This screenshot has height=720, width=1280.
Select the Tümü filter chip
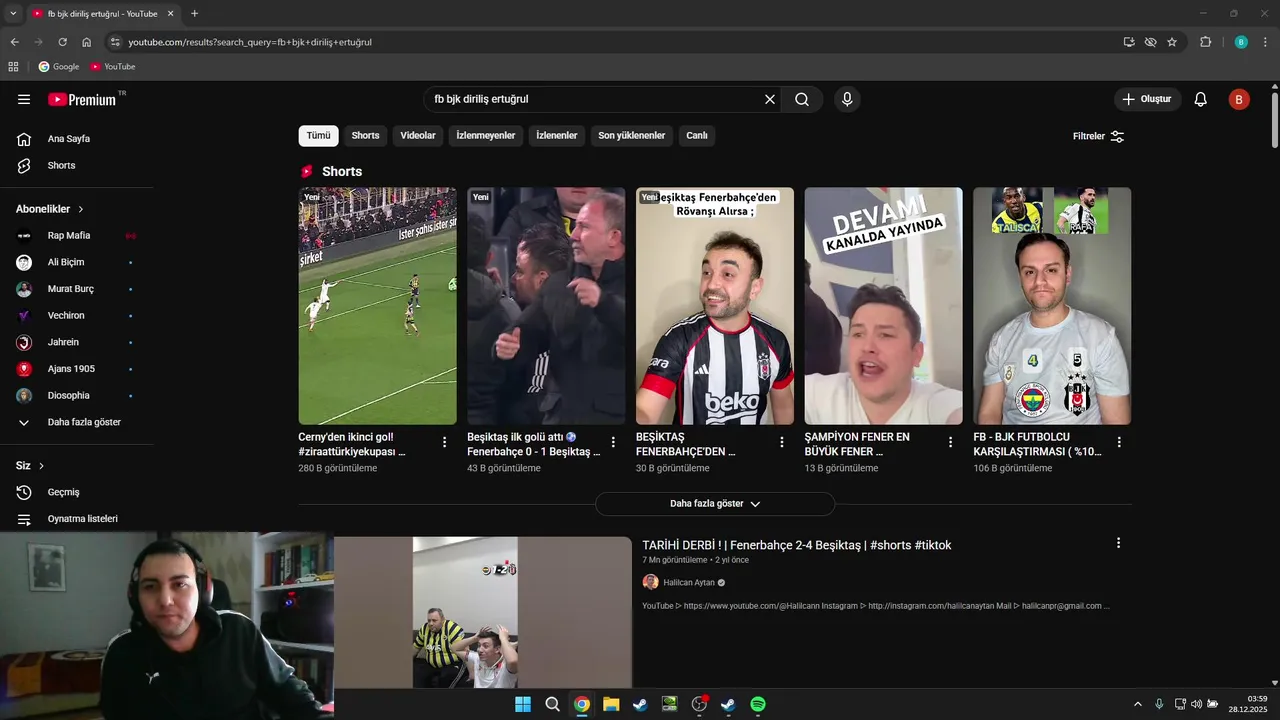(318, 136)
